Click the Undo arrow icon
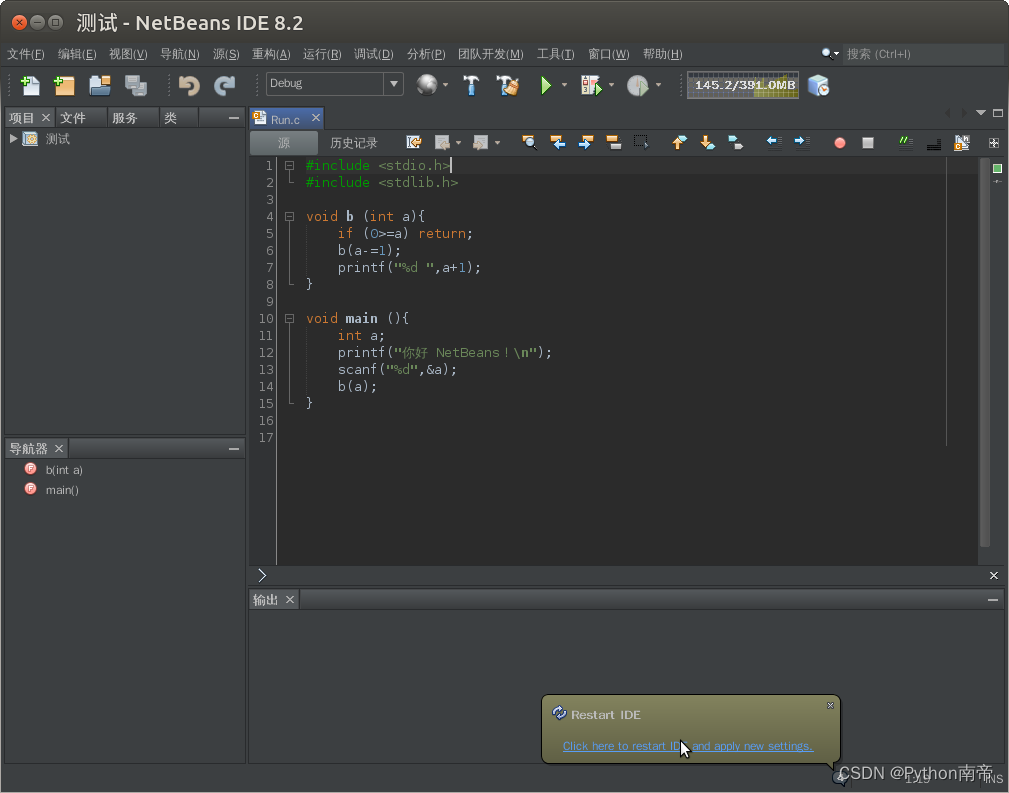The height and width of the screenshot is (793, 1009). click(189, 86)
